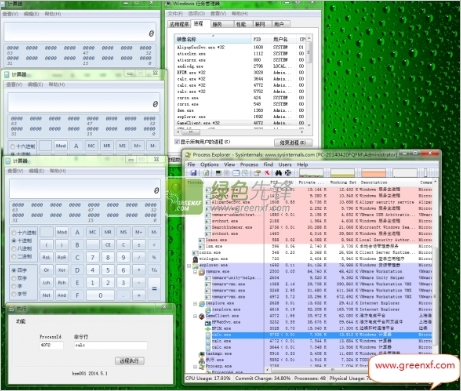Viewport: 461px width, 391px height.
Task: Select the Procexp.exe process icon
Action: 202,367
